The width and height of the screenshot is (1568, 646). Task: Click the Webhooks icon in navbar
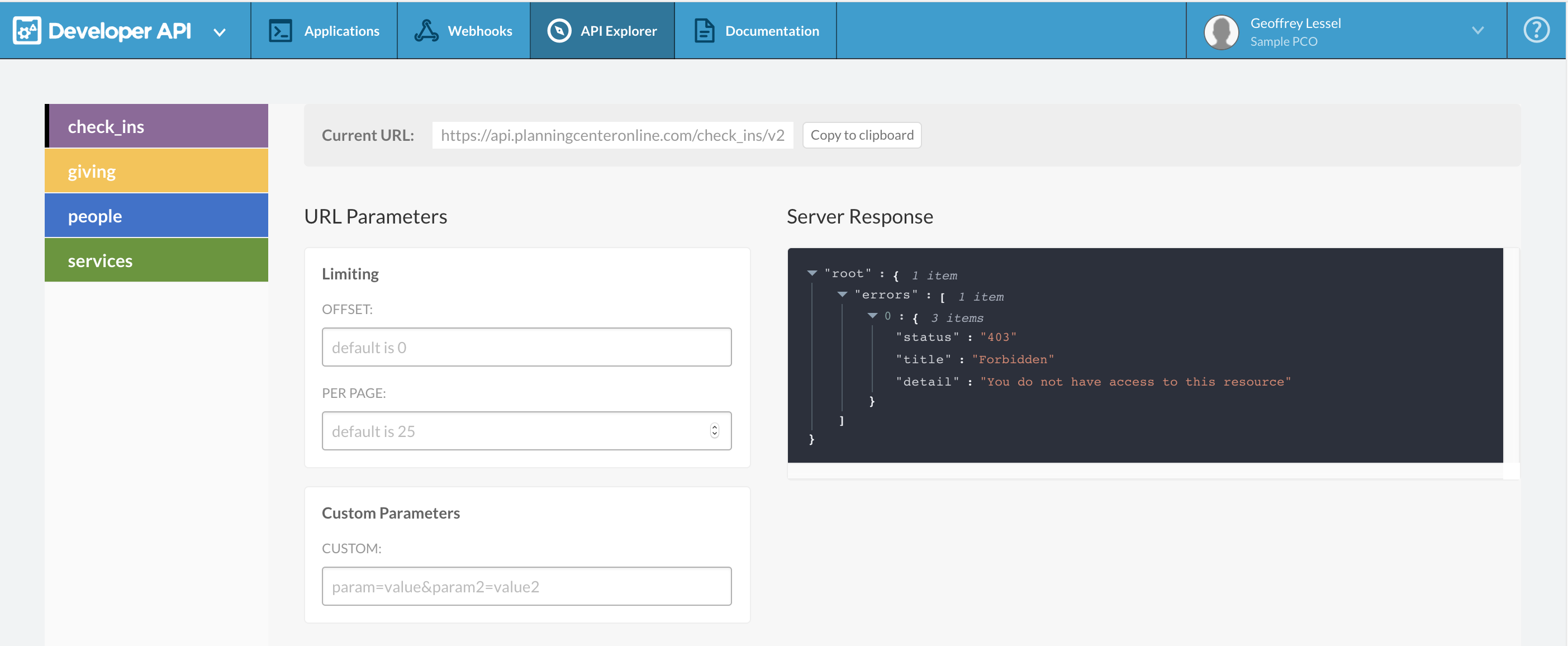[x=426, y=30]
